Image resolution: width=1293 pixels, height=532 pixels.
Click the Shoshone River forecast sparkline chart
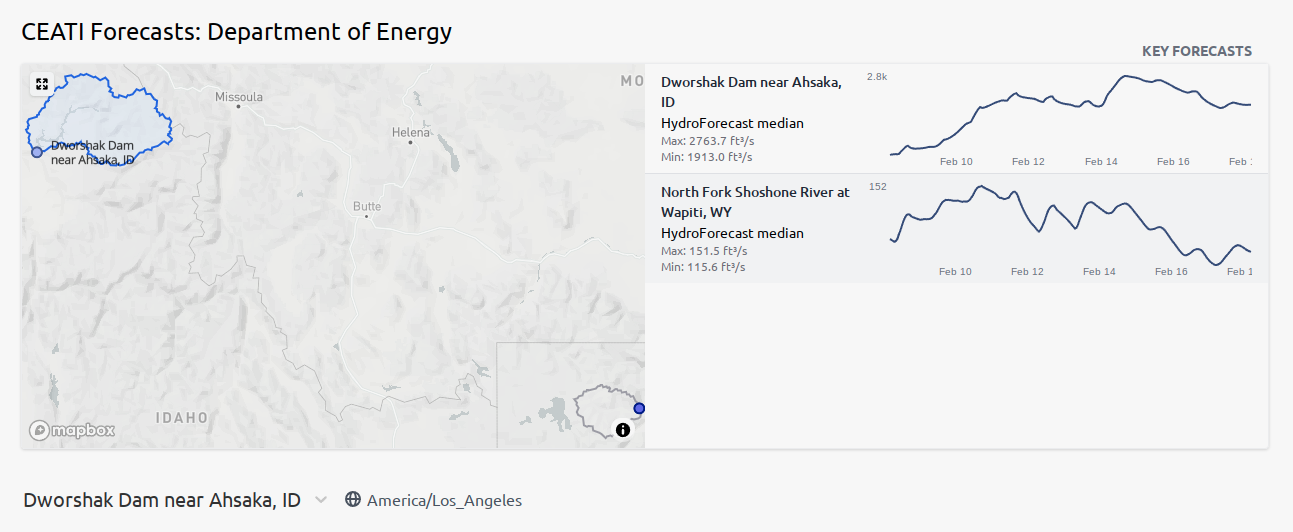(x=1070, y=226)
